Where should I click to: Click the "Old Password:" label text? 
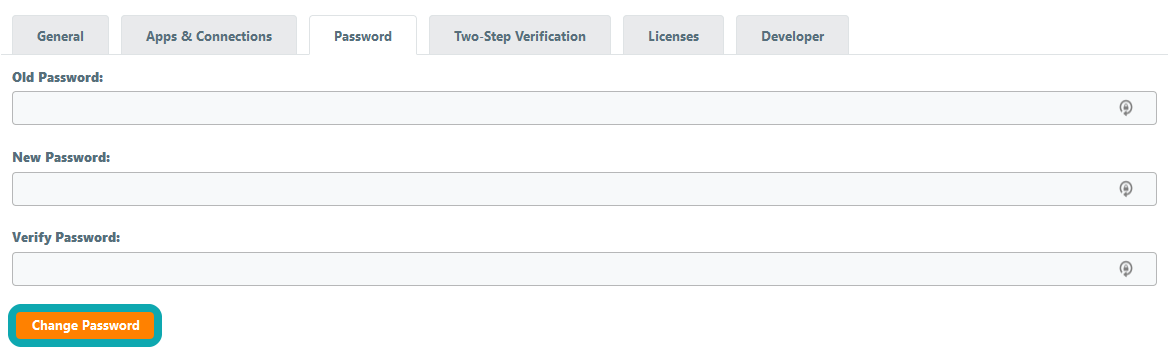(x=57, y=77)
